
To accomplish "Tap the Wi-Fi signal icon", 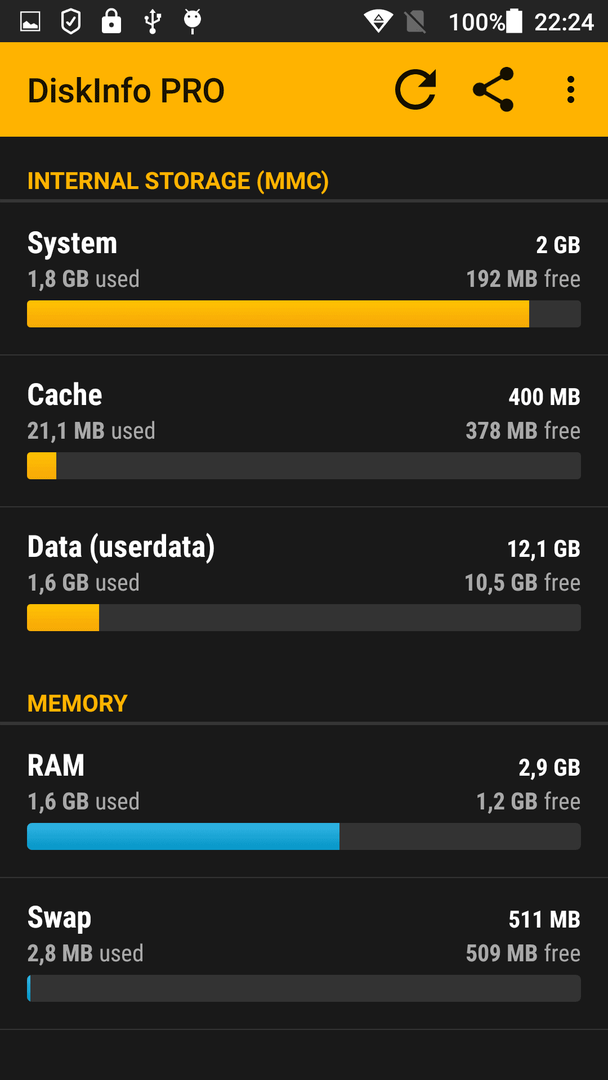I will pos(378,22).
